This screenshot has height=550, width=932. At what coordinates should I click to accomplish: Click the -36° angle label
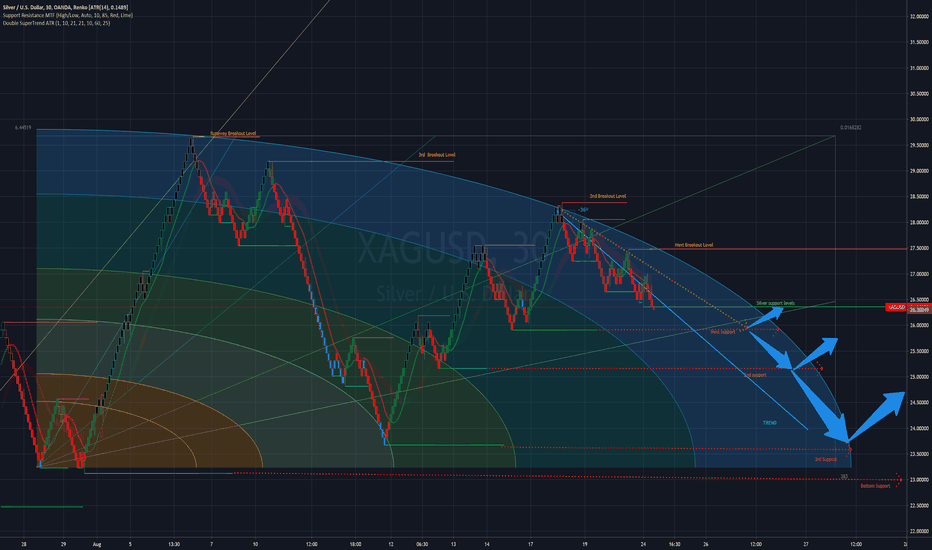click(583, 210)
